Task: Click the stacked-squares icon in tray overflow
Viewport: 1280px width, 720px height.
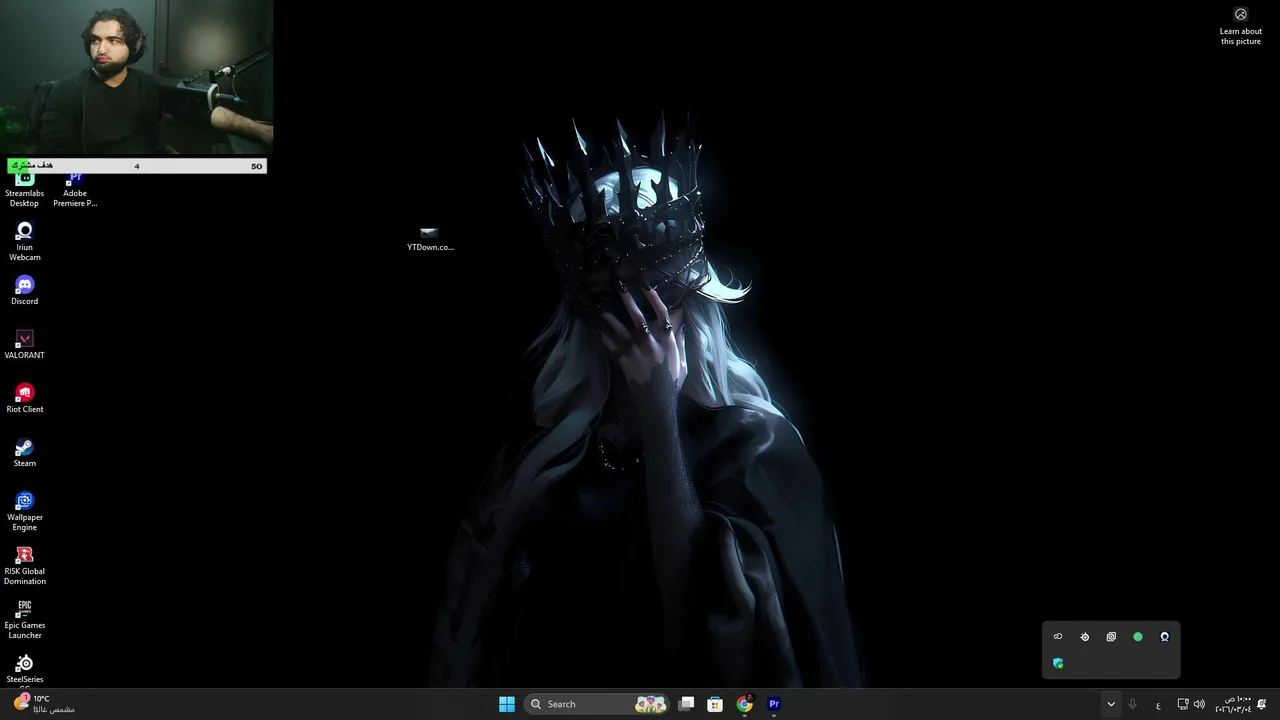Action: (1111, 637)
